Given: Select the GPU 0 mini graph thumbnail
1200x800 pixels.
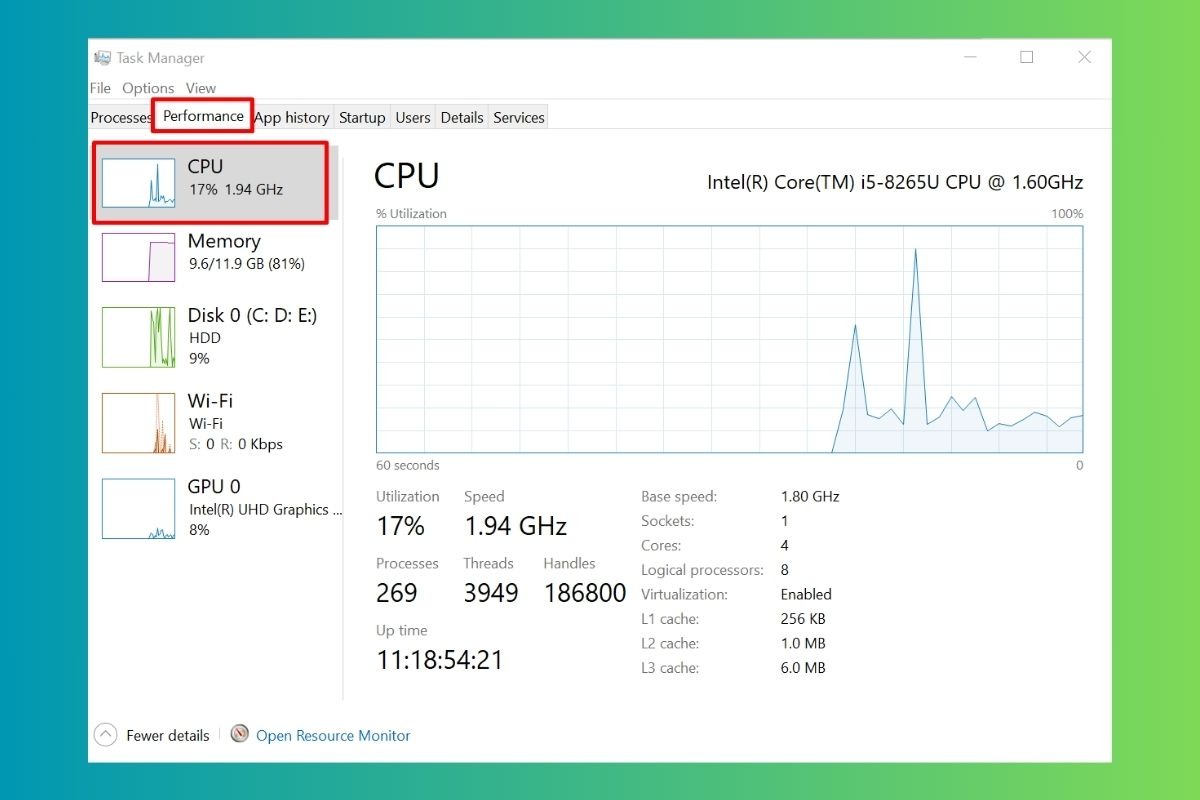Looking at the screenshot, I should click(139, 508).
